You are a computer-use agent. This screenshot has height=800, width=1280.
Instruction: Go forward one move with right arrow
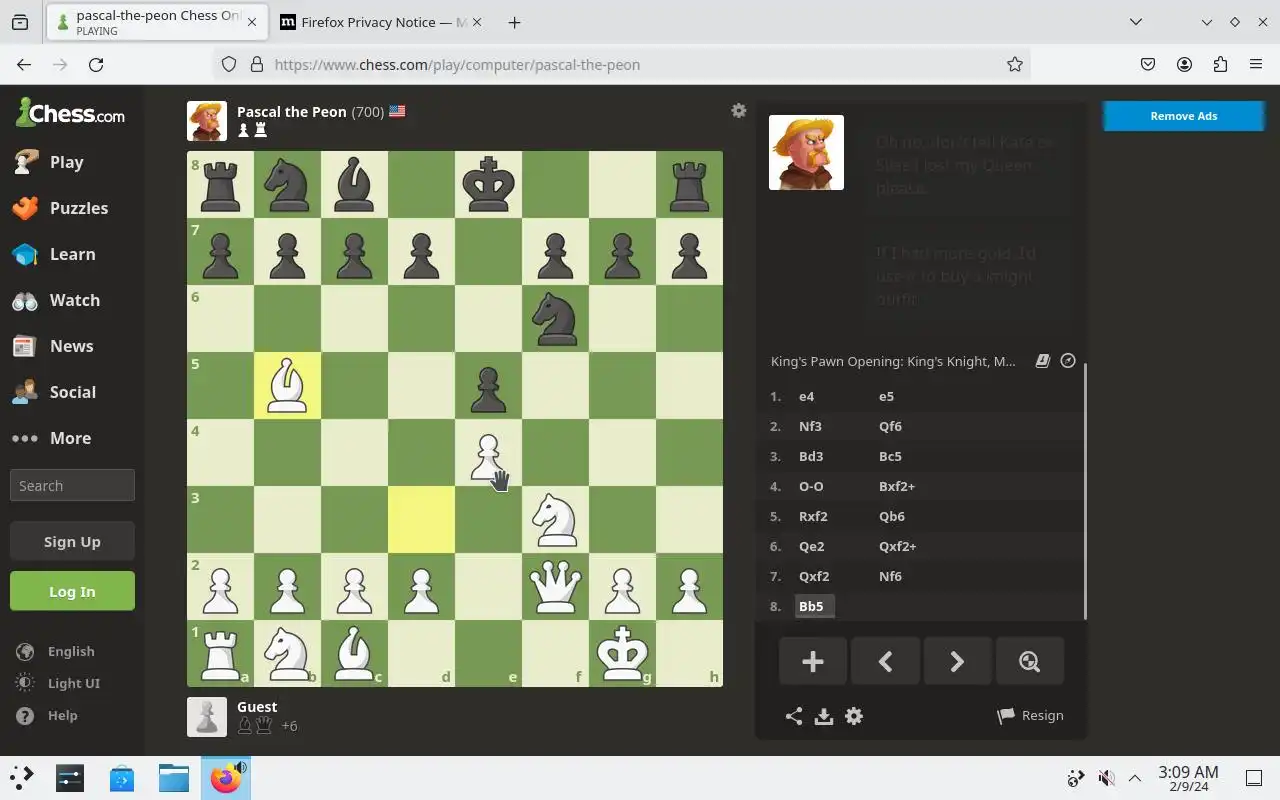coord(957,661)
